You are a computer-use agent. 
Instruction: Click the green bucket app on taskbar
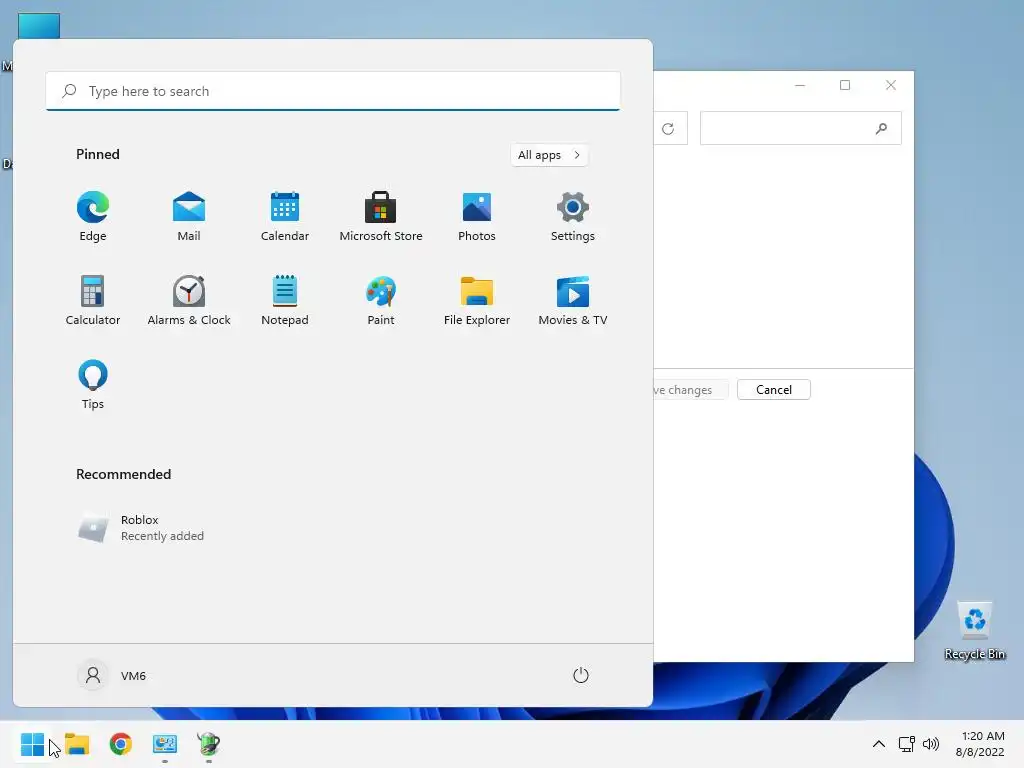point(208,744)
